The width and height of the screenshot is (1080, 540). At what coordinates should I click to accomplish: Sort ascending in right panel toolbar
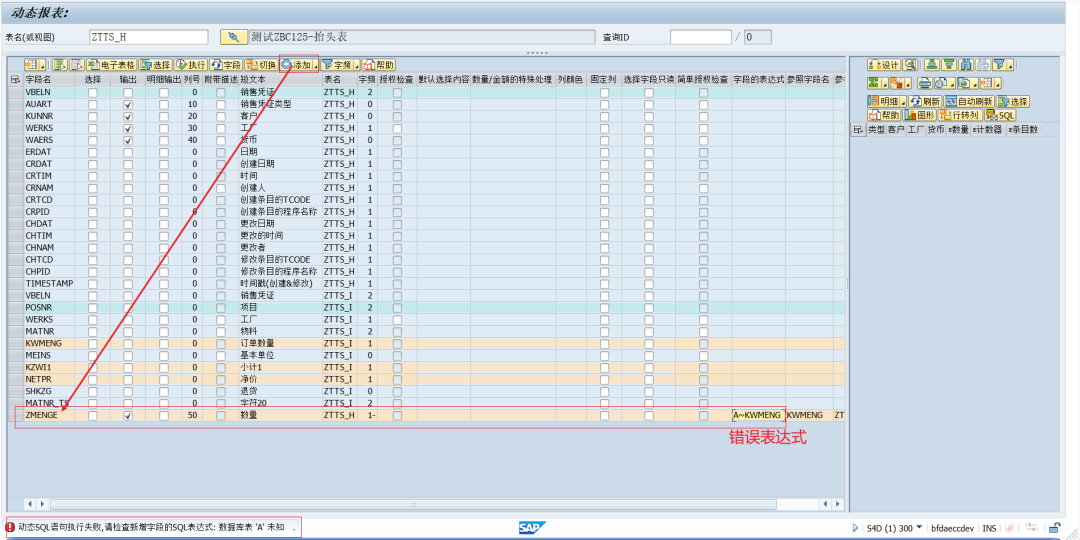point(932,65)
